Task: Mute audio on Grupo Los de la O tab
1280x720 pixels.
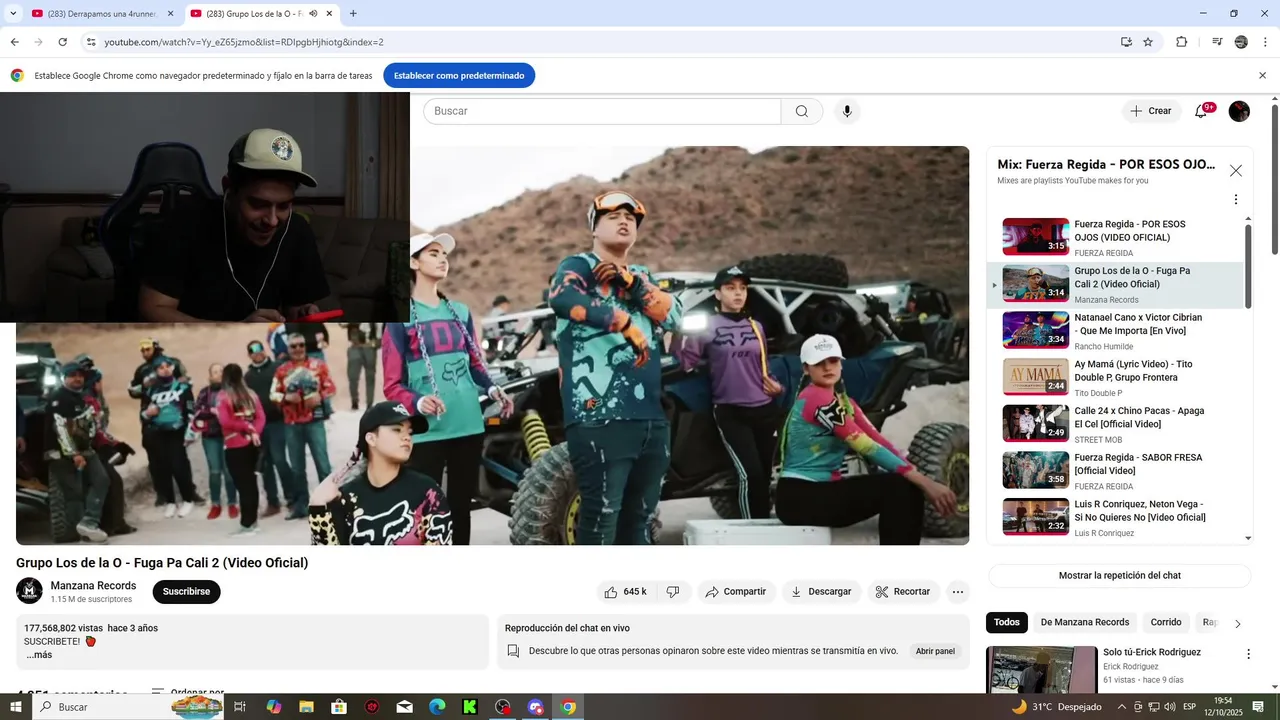Action: 314,14
